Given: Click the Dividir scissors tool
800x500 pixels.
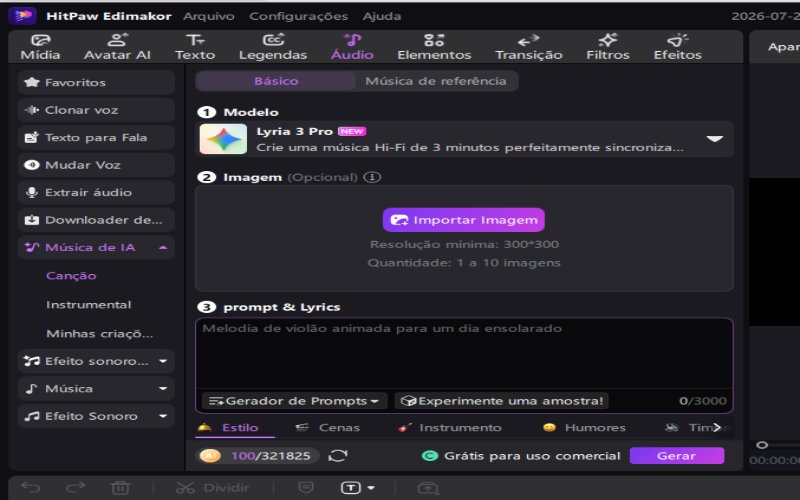Looking at the screenshot, I should 212,488.
